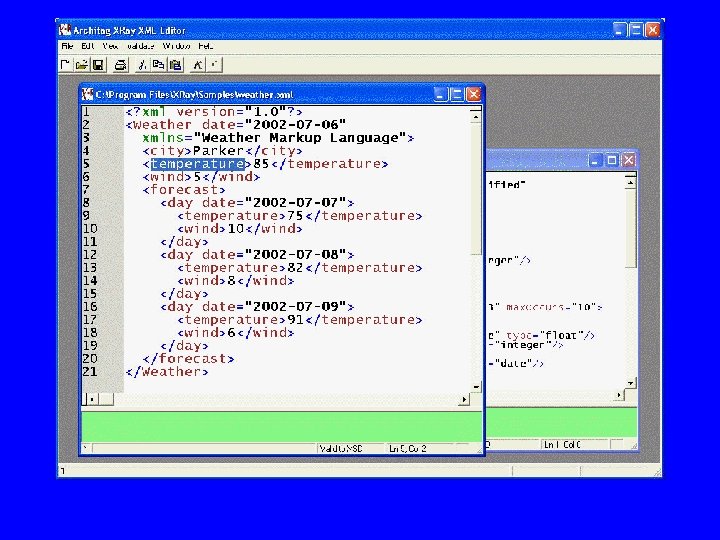
Task: Click the opening forecast tag on line 7
Action: 184,190
